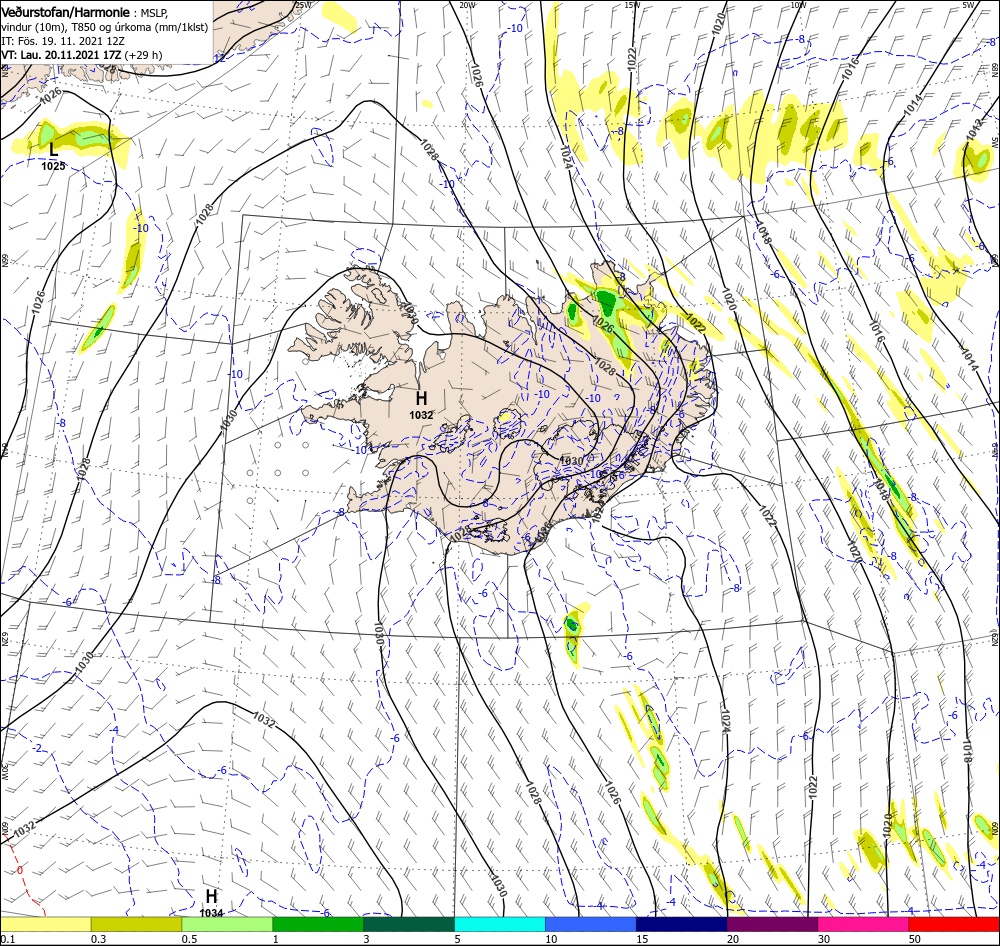Click the '0.1' legend value
This screenshot has width=1000, height=946.
pyautogui.click(x=8, y=939)
